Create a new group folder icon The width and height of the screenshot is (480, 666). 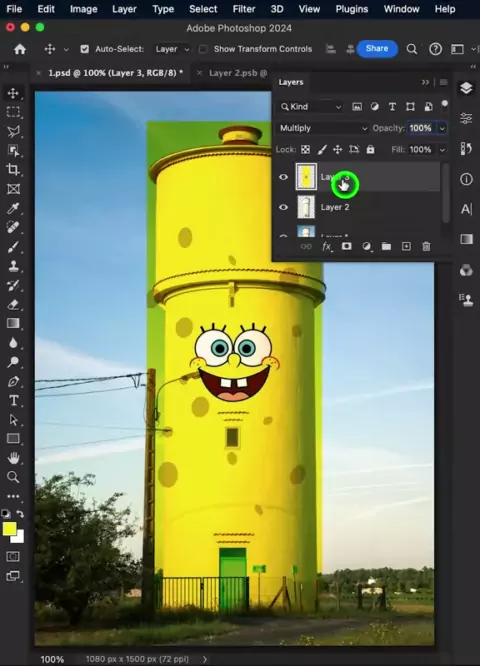(386, 246)
